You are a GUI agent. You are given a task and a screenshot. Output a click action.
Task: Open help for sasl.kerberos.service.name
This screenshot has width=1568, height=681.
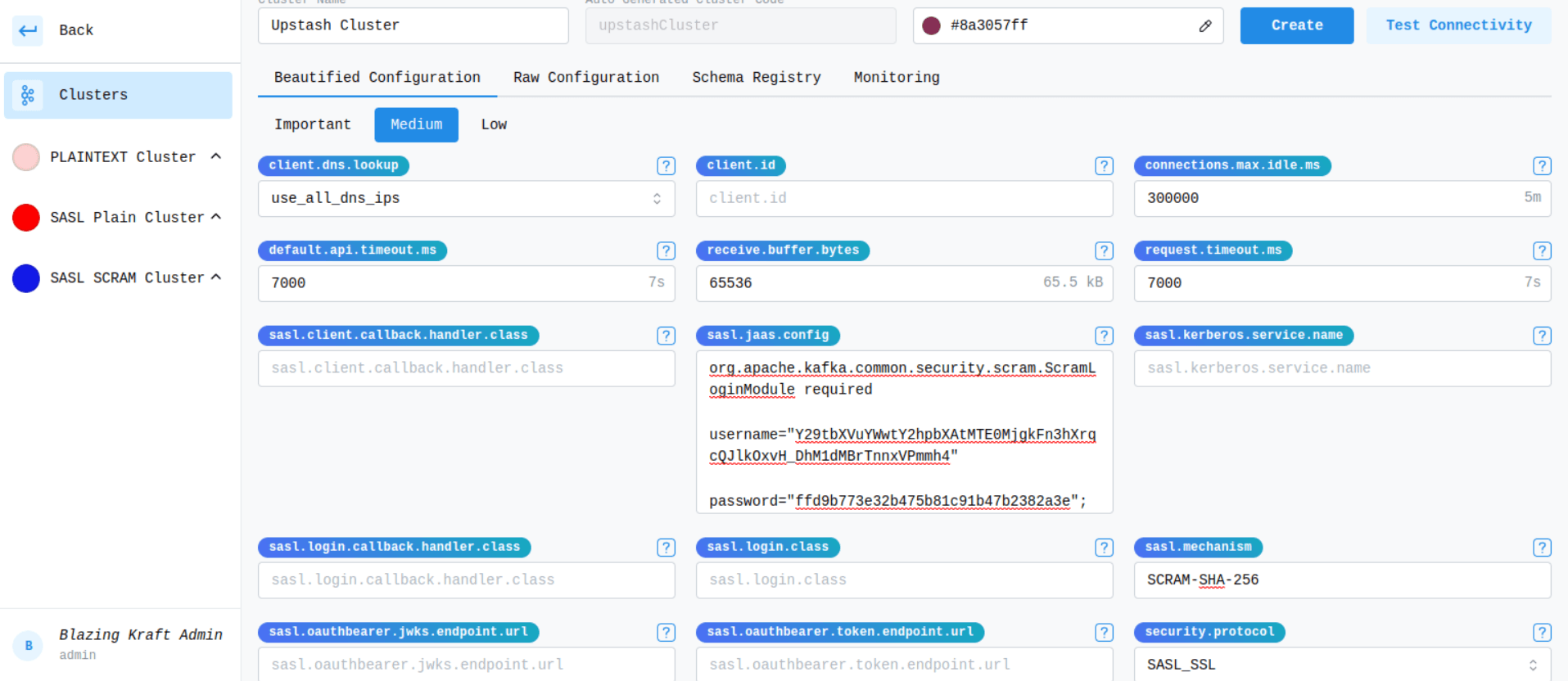point(1542,336)
